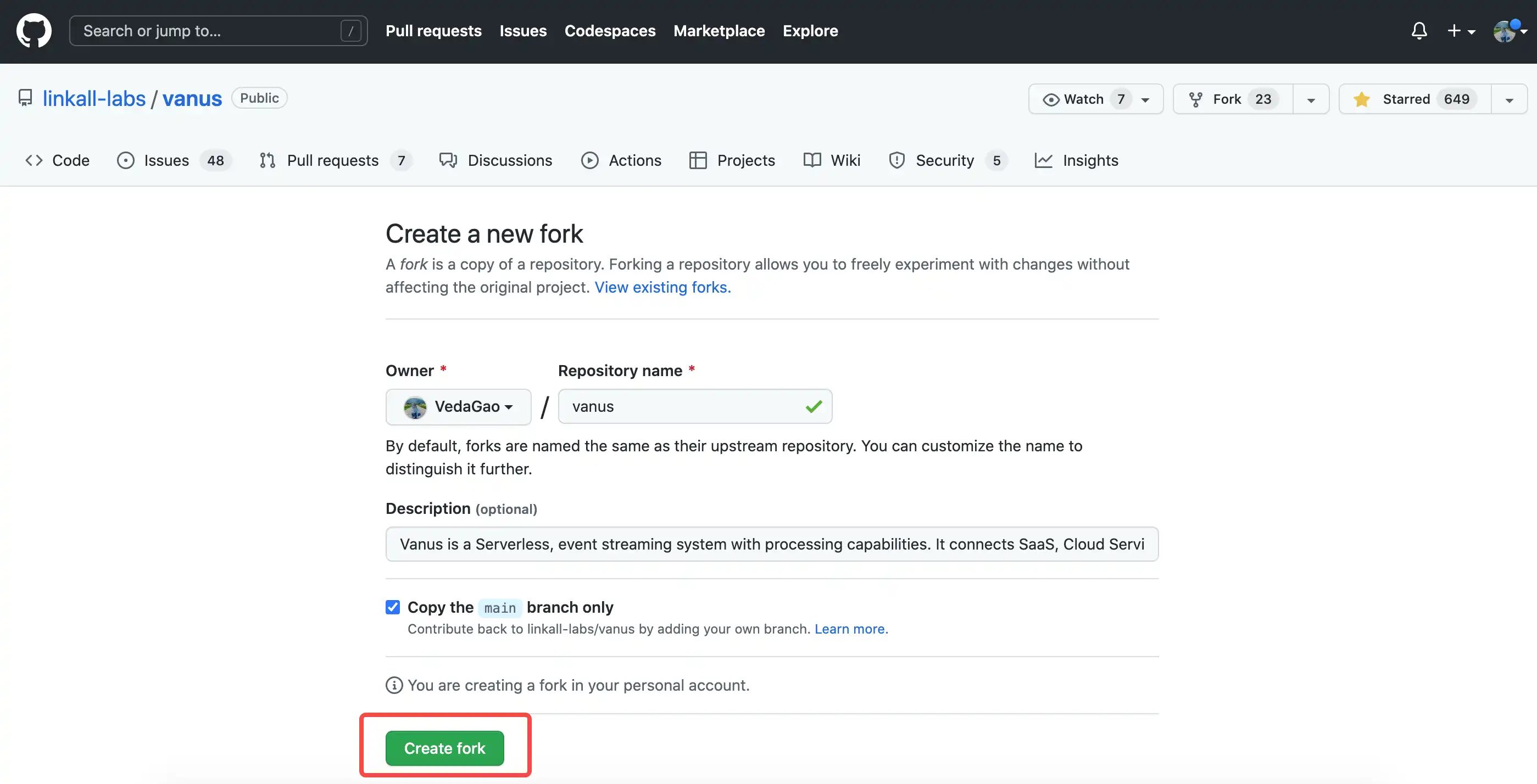The image size is (1537, 784).
Task: Open the Issues tab
Action: [174, 160]
